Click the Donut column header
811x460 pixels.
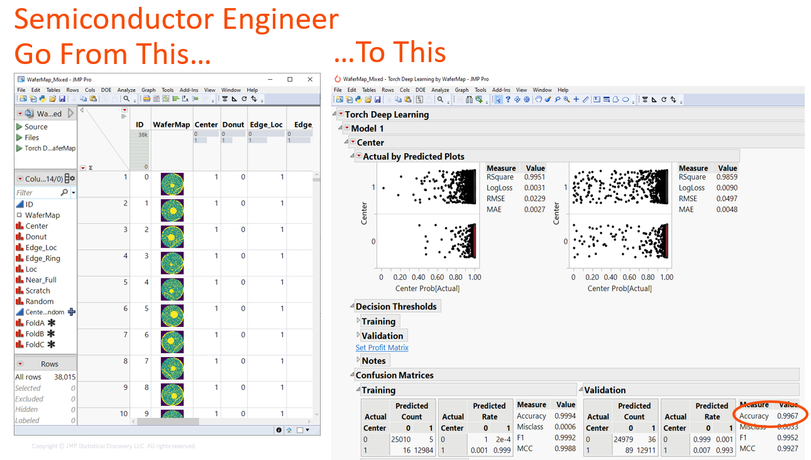pyautogui.click(x=233, y=125)
